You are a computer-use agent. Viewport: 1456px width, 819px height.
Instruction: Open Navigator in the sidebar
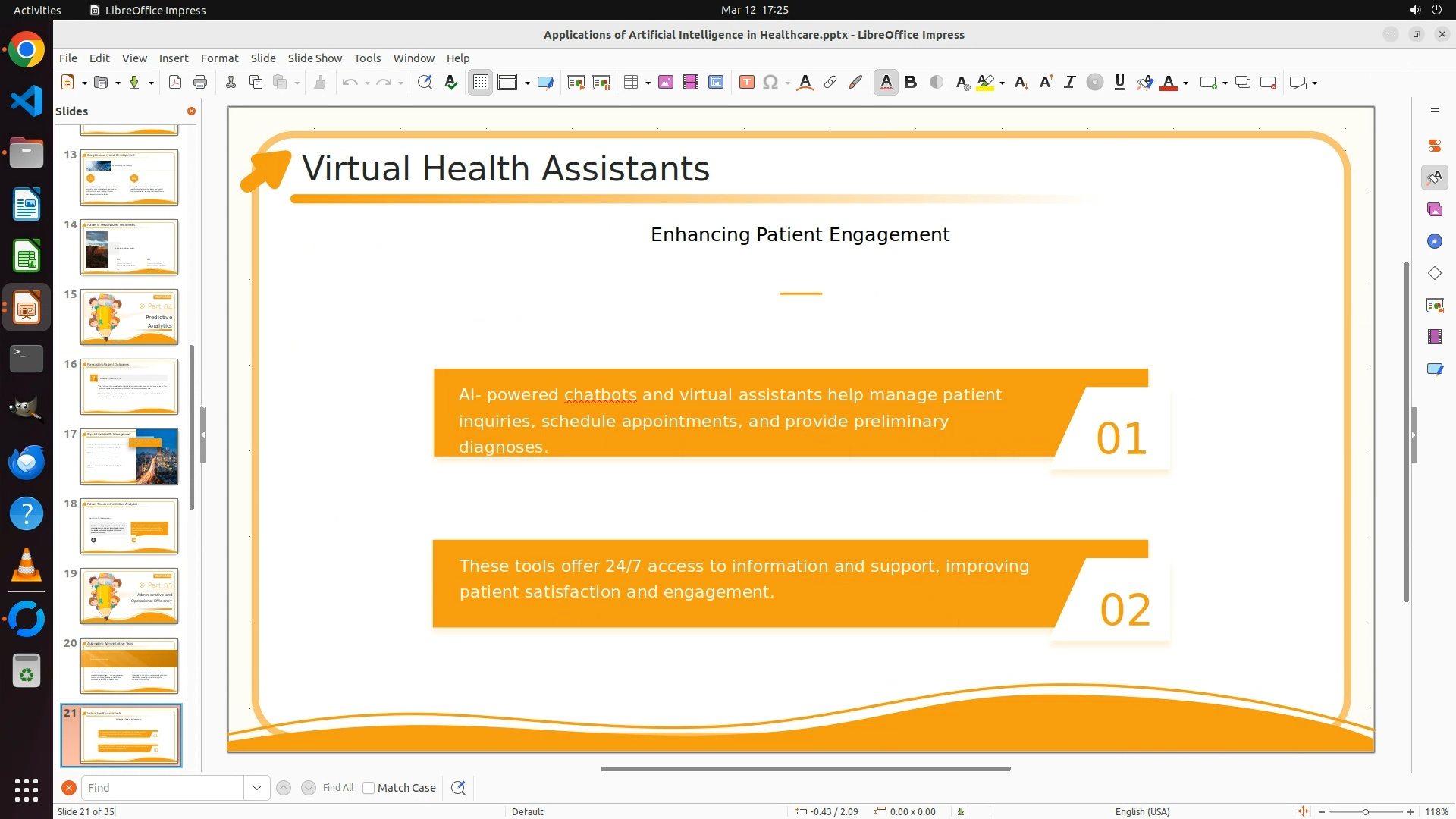click(x=1434, y=241)
